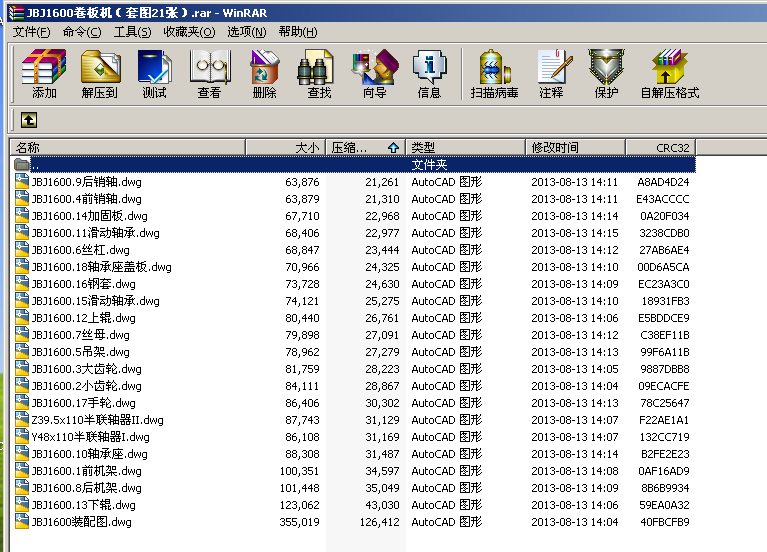Select file JBJ1600.18轴承座盖板.dwg
This screenshot has height=552, width=767.
coord(102,267)
